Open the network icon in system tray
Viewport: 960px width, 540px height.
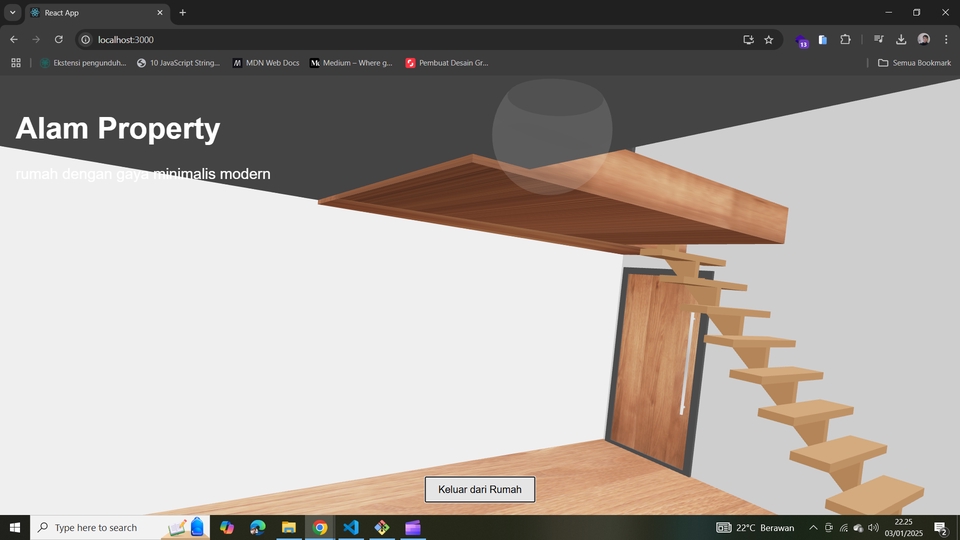coord(844,528)
